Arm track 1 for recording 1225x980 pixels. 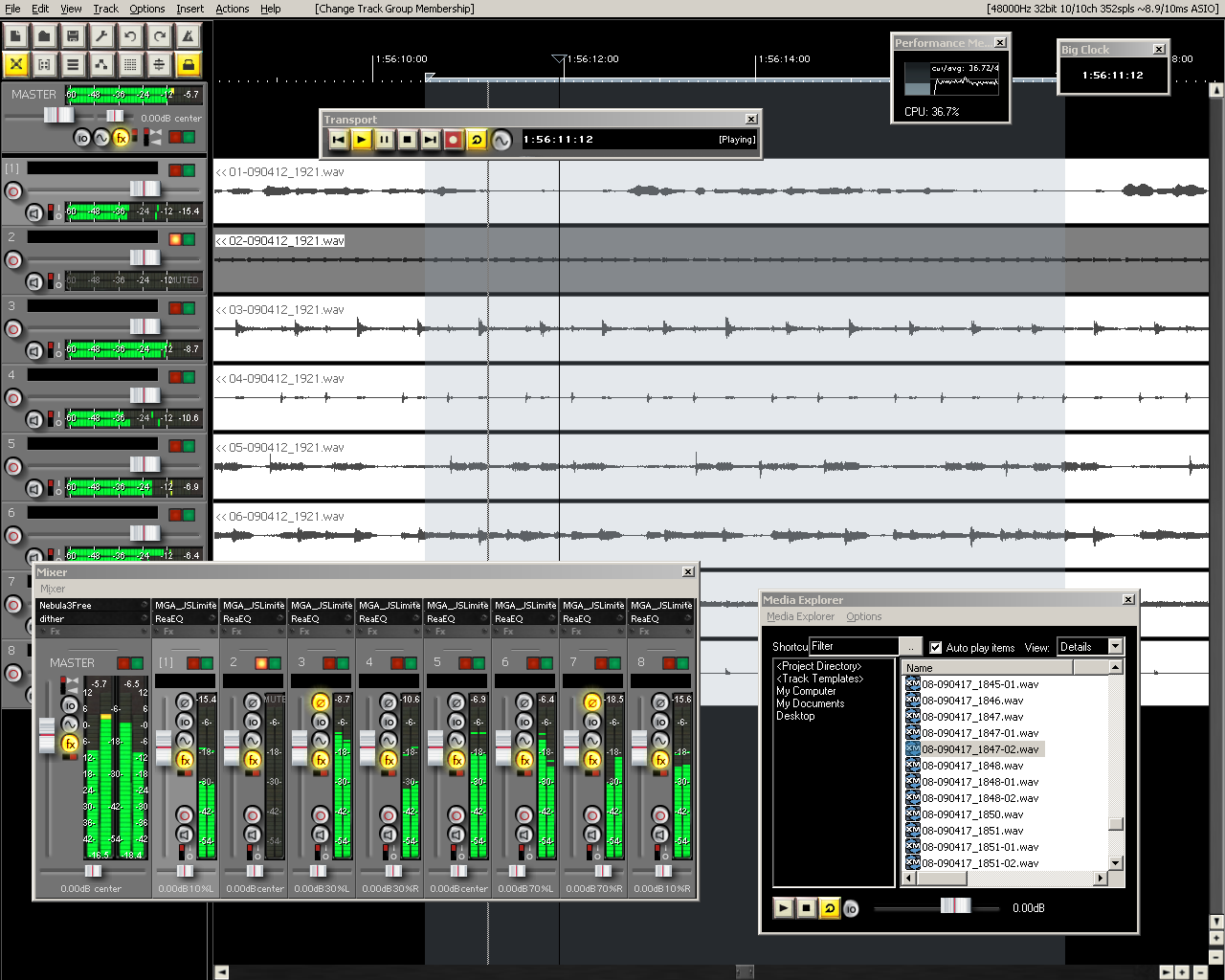(x=13, y=190)
